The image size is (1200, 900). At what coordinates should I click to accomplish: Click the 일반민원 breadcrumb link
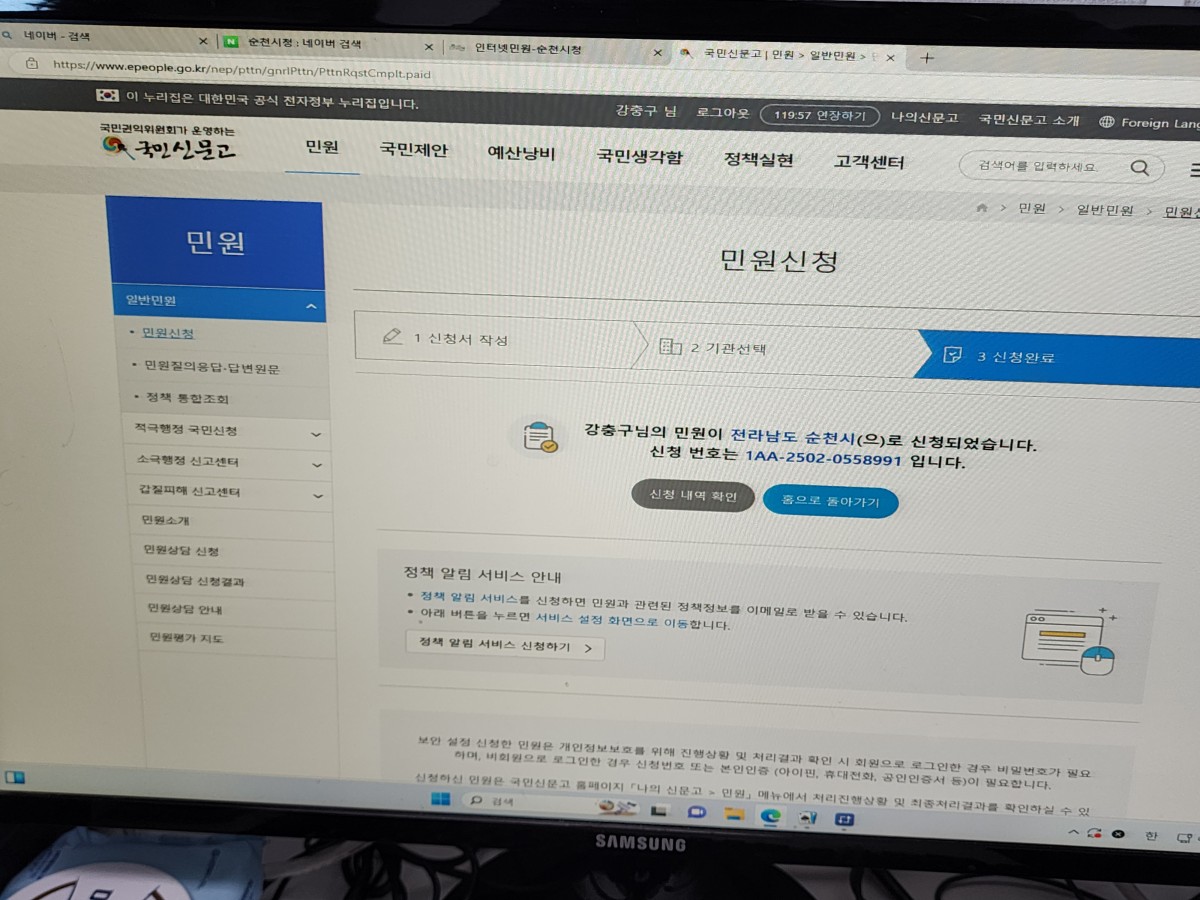click(x=1105, y=211)
